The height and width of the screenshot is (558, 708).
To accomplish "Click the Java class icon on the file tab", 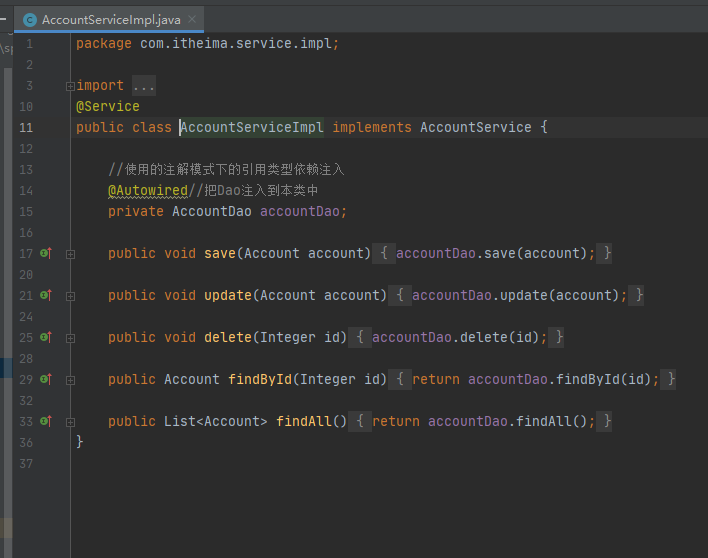I will (30, 19).
